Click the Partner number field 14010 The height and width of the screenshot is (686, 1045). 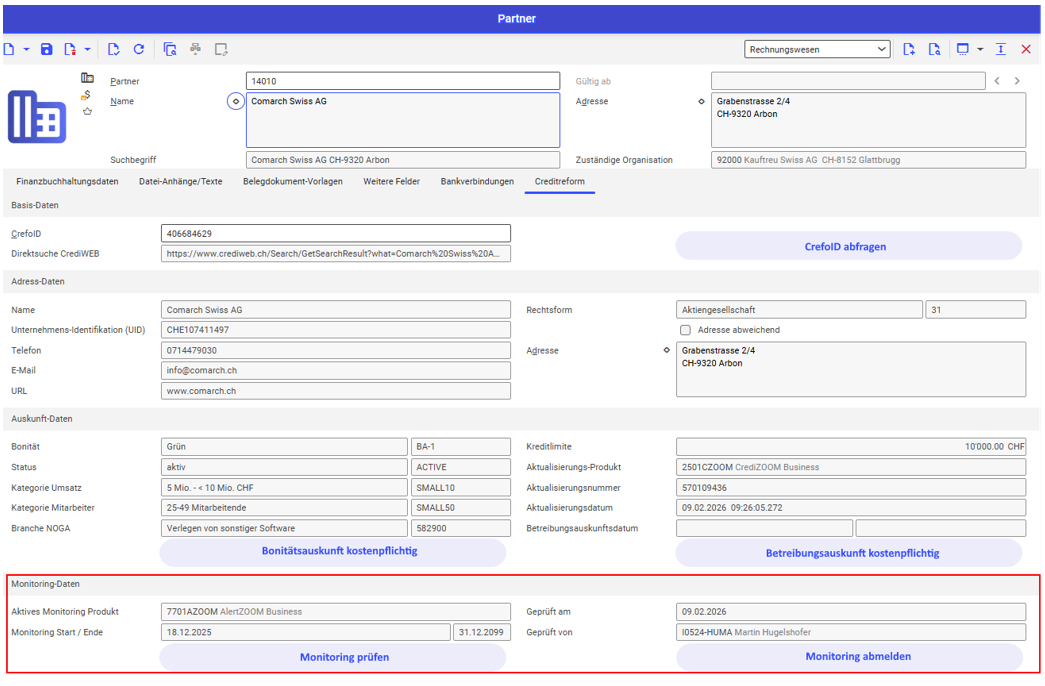pyautogui.click(x=402, y=81)
